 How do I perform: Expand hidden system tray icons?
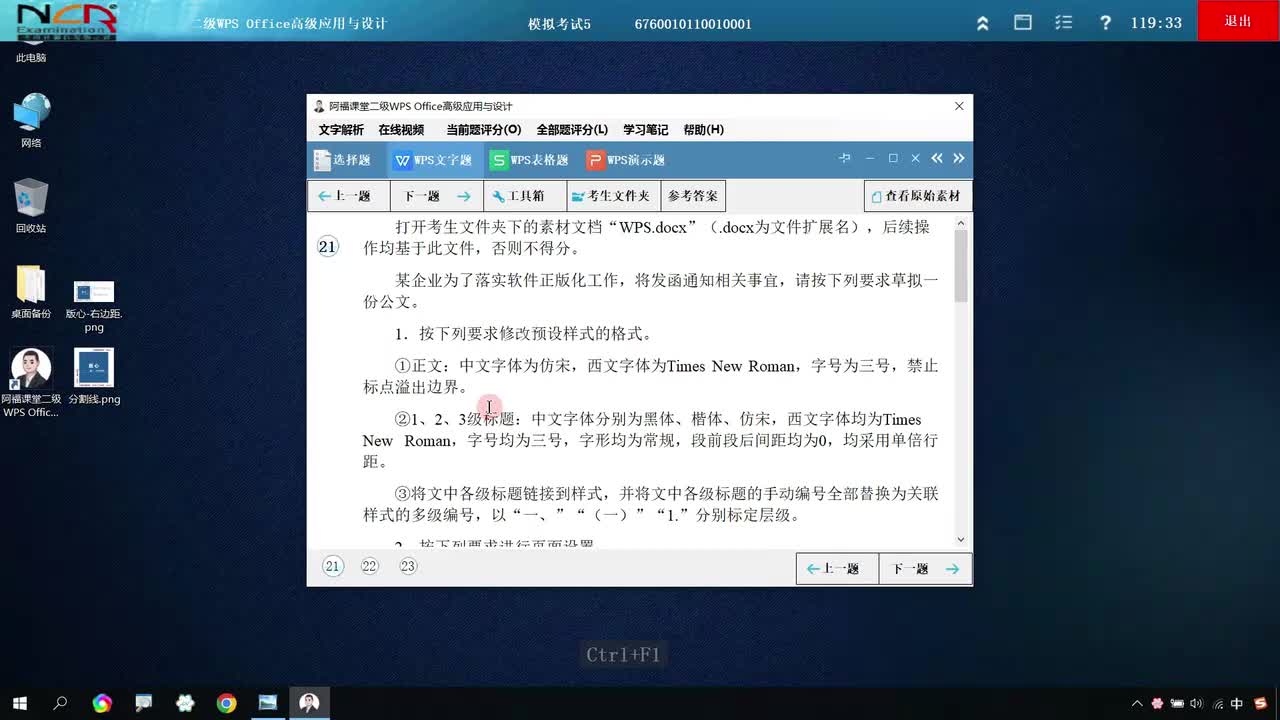(1137, 704)
